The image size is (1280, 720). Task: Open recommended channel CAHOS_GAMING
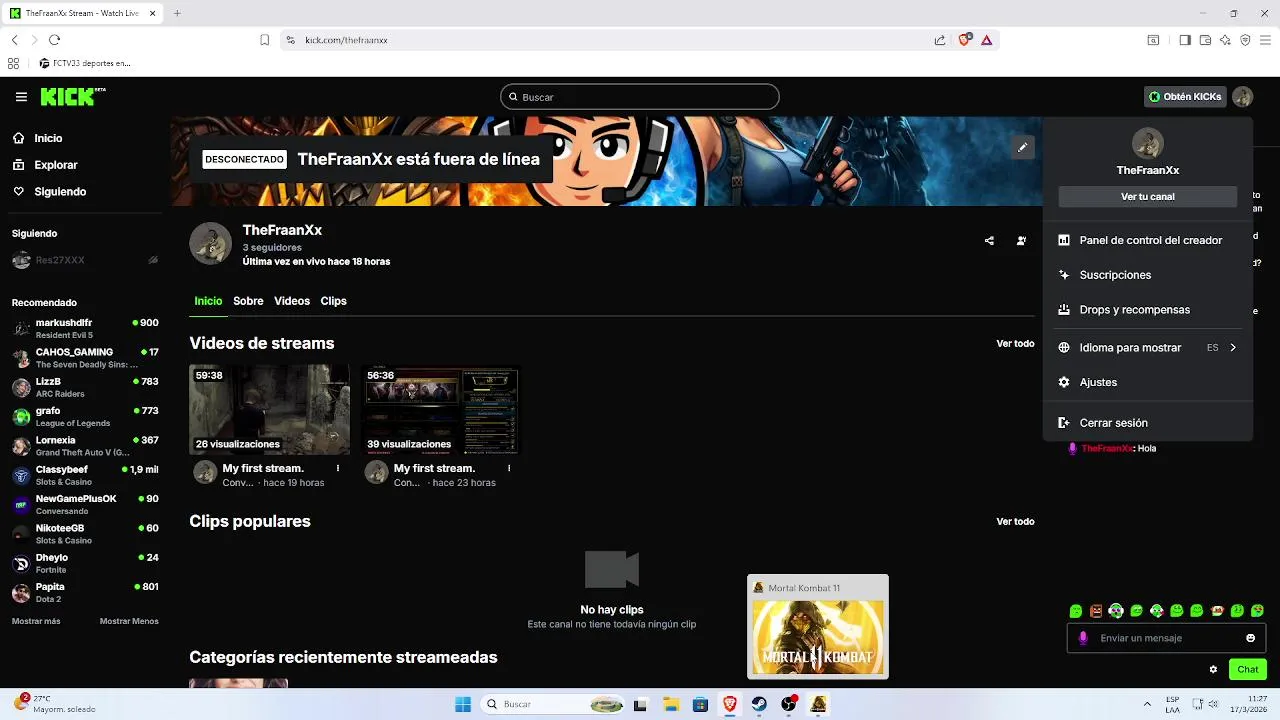[85, 358]
